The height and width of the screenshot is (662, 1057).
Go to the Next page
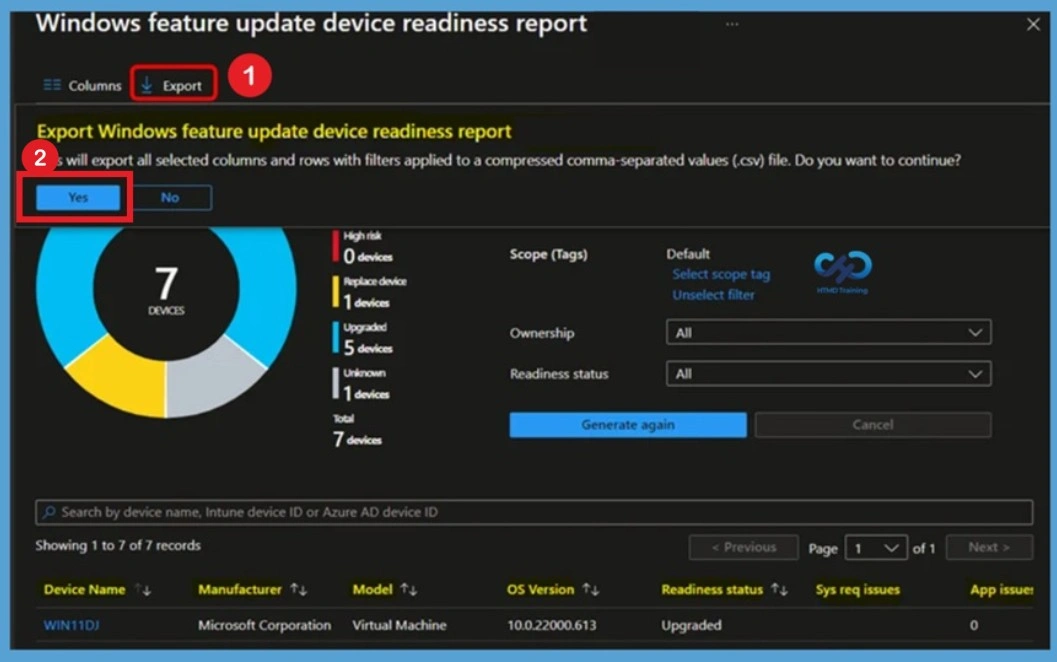click(989, 547)
